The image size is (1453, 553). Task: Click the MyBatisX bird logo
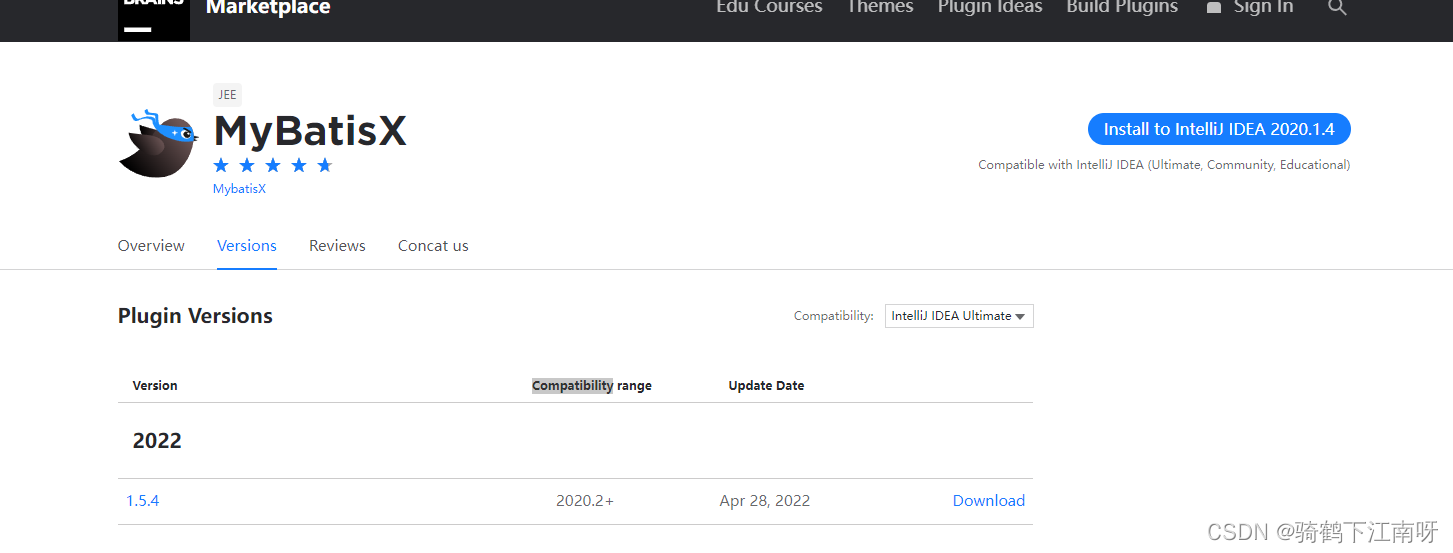[x=158, y=143]
